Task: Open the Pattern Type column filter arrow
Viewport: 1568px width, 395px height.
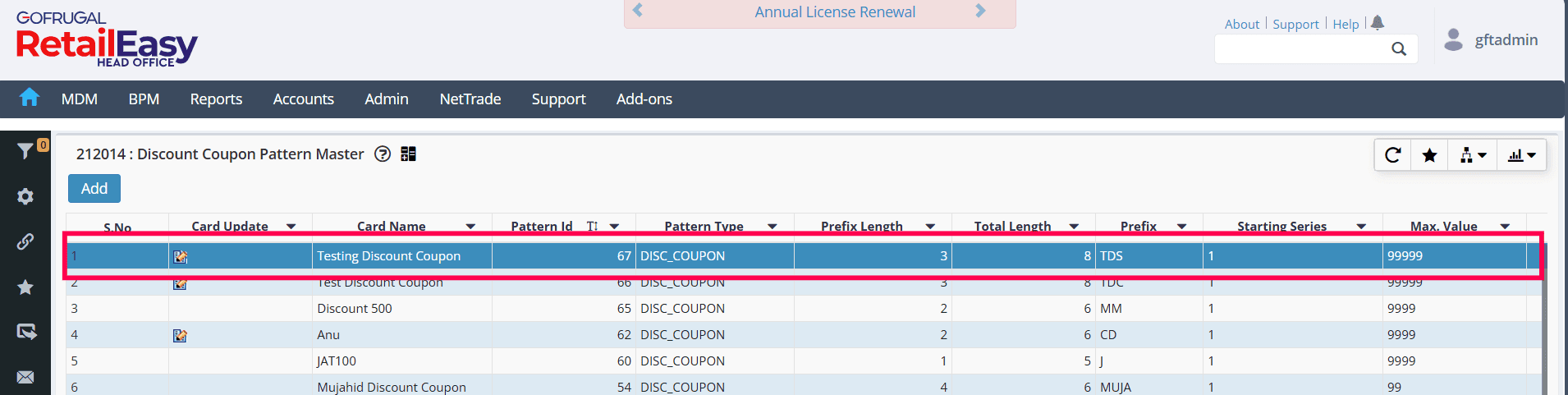Action: pyautogui.click(x=773, y=227)
